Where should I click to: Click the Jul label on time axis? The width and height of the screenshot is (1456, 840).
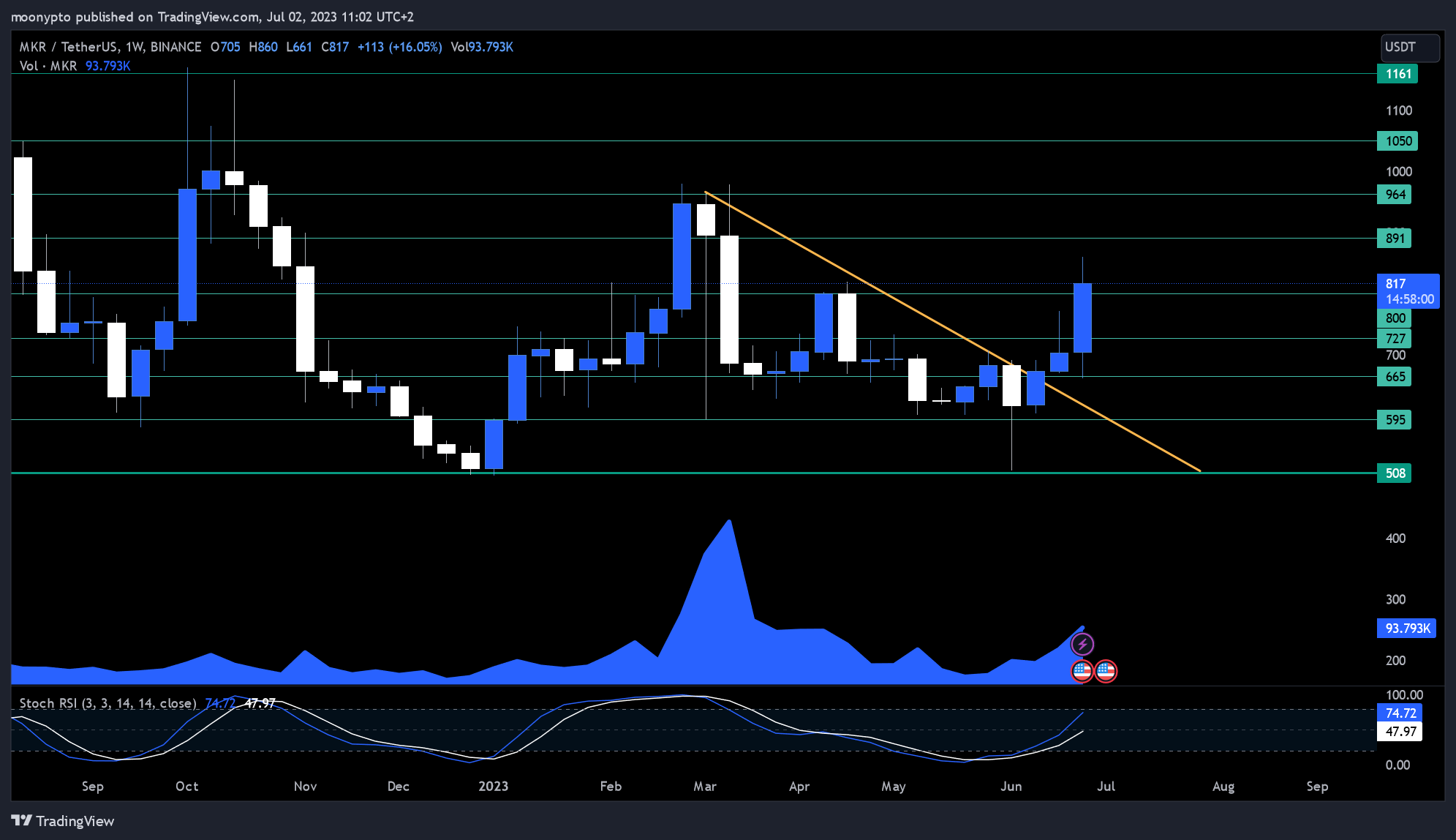(1106, 787)
